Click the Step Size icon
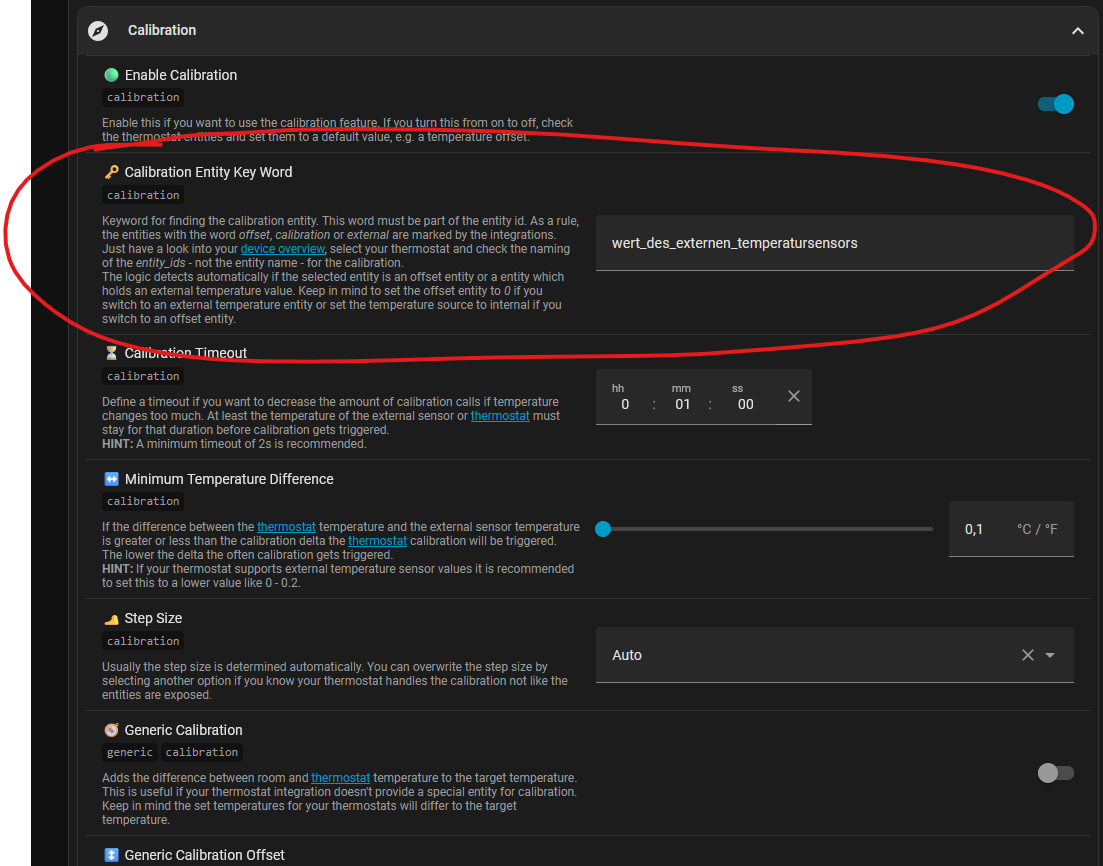The height and width of the screenshot is (866, 1103). coord(111,618)
